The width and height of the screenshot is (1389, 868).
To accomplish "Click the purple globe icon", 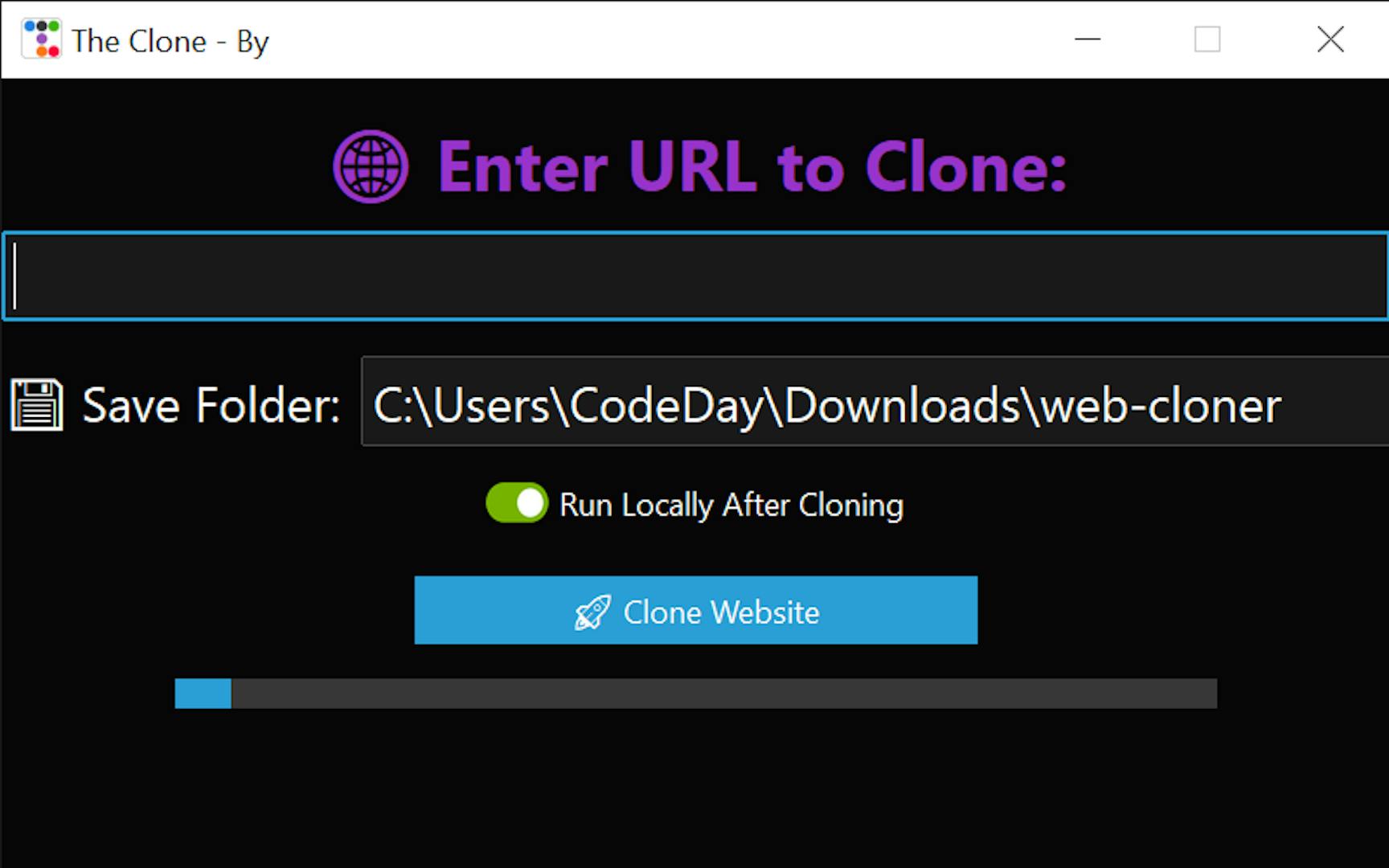I will coord(371,166).
